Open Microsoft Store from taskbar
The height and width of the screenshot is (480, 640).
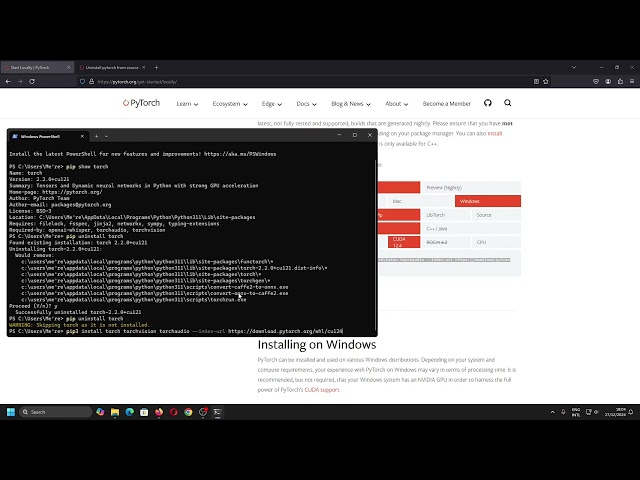pyautogui.click(x=144, y=412)
